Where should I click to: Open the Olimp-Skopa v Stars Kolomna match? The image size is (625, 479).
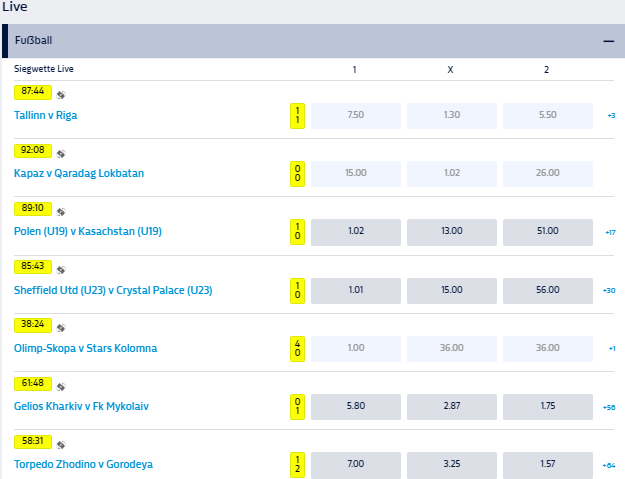tap(85, 348)
